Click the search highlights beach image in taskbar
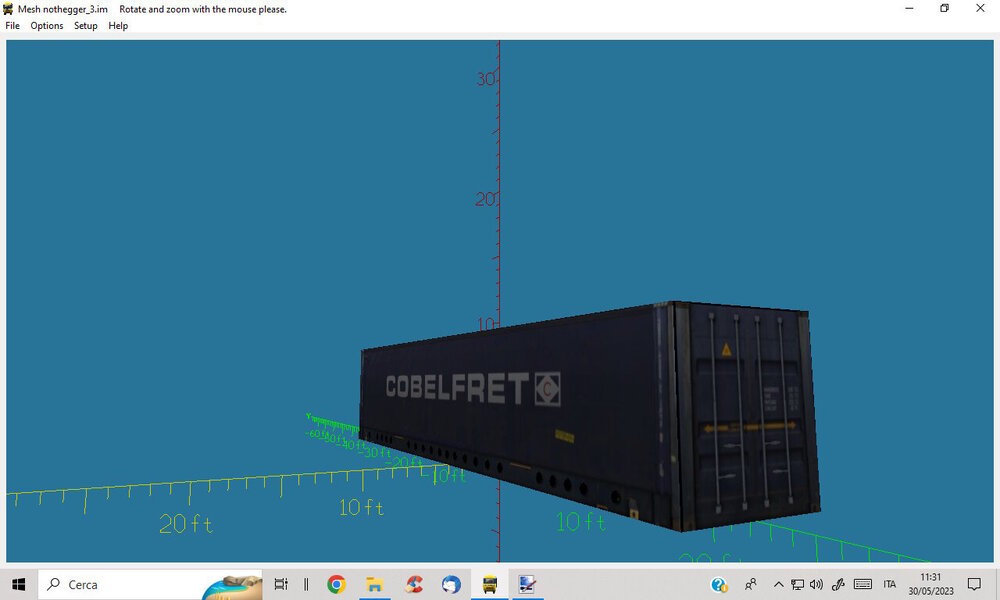Viewport: 1000px width, 600px height. point(232,586)
